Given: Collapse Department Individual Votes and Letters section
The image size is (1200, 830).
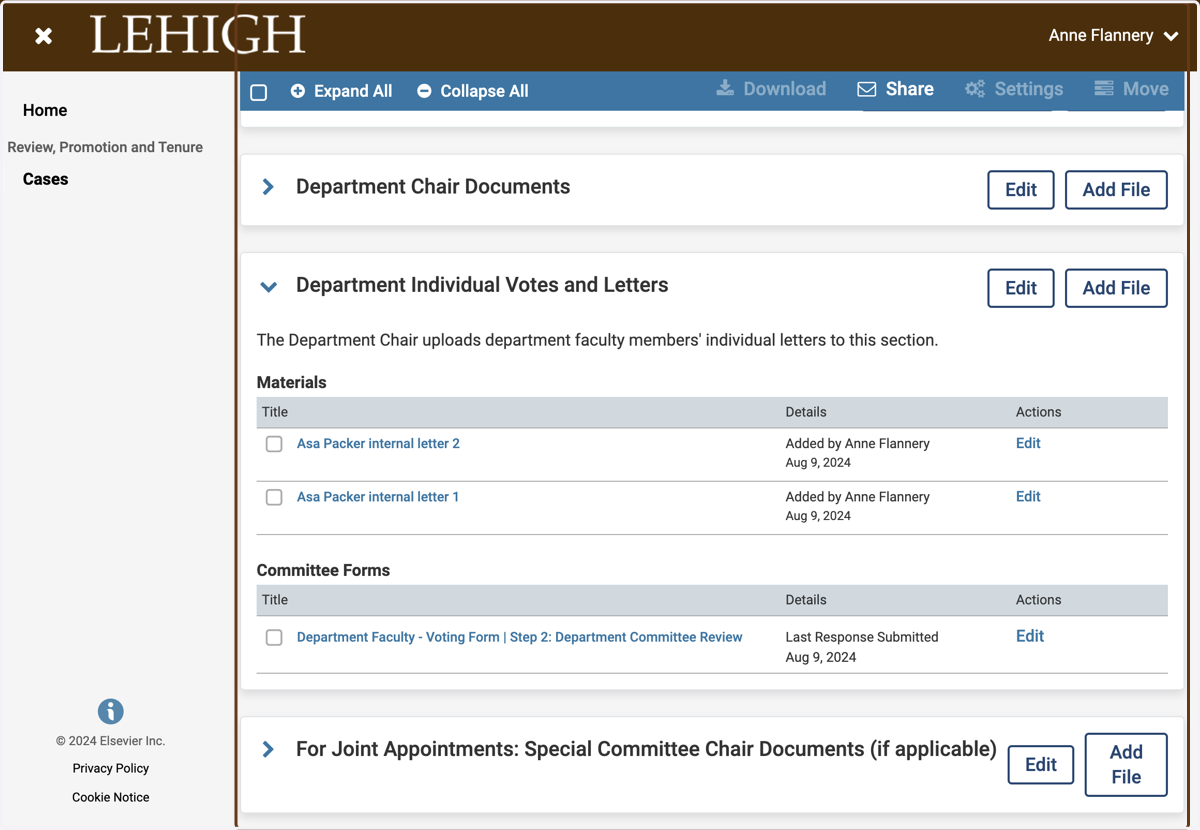Looking at the screenshot, I should [x=268, y=287].
